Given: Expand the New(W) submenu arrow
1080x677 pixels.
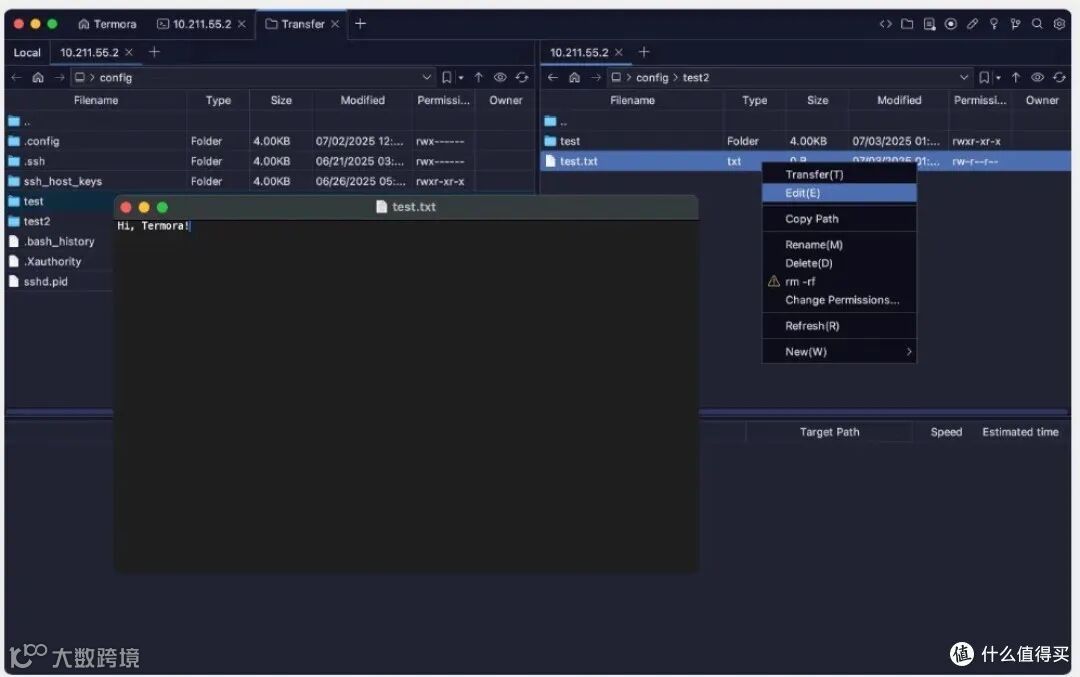Looking at the screenshot, I should pos(908,352).
